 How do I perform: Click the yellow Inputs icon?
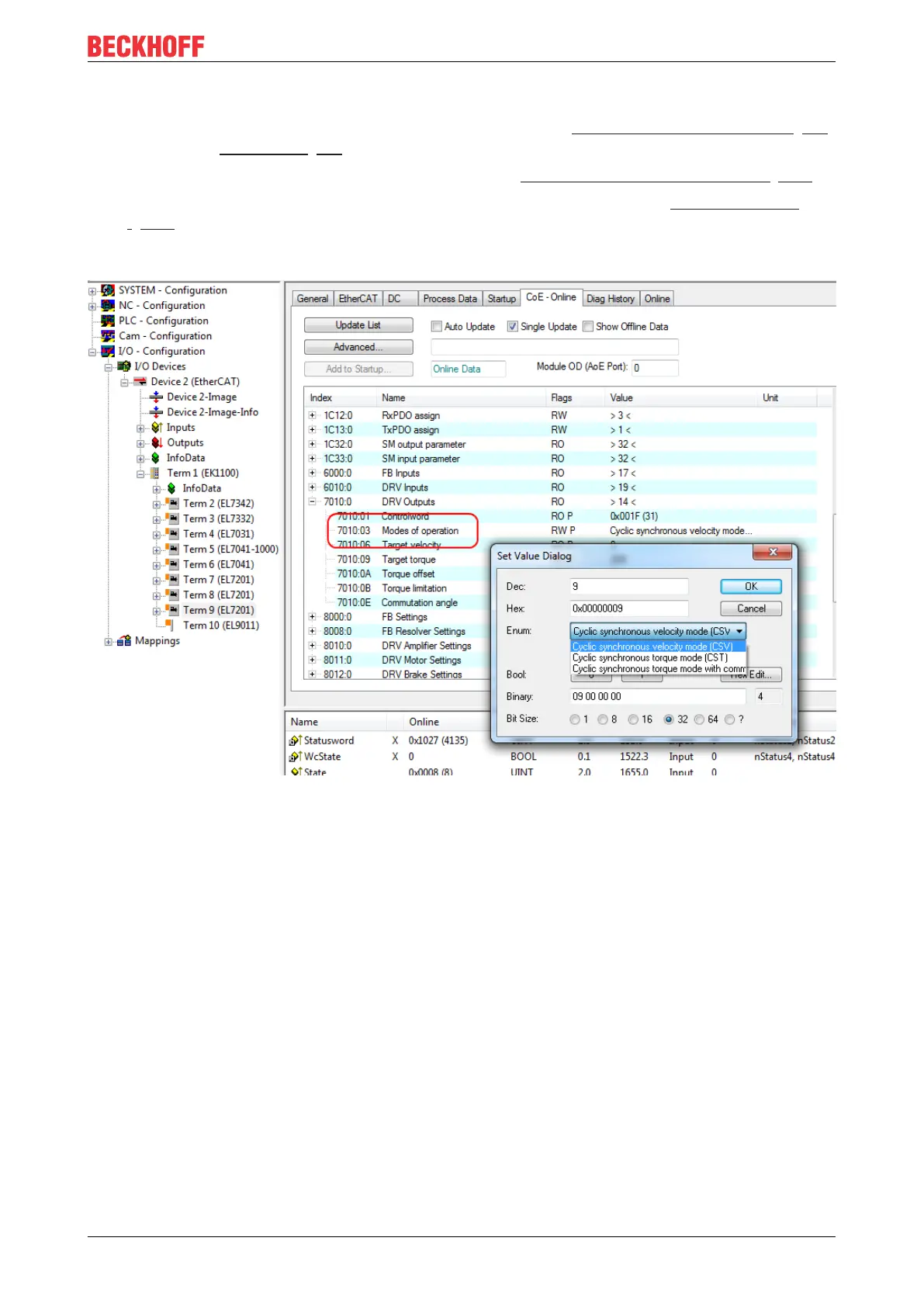[156, 428]
